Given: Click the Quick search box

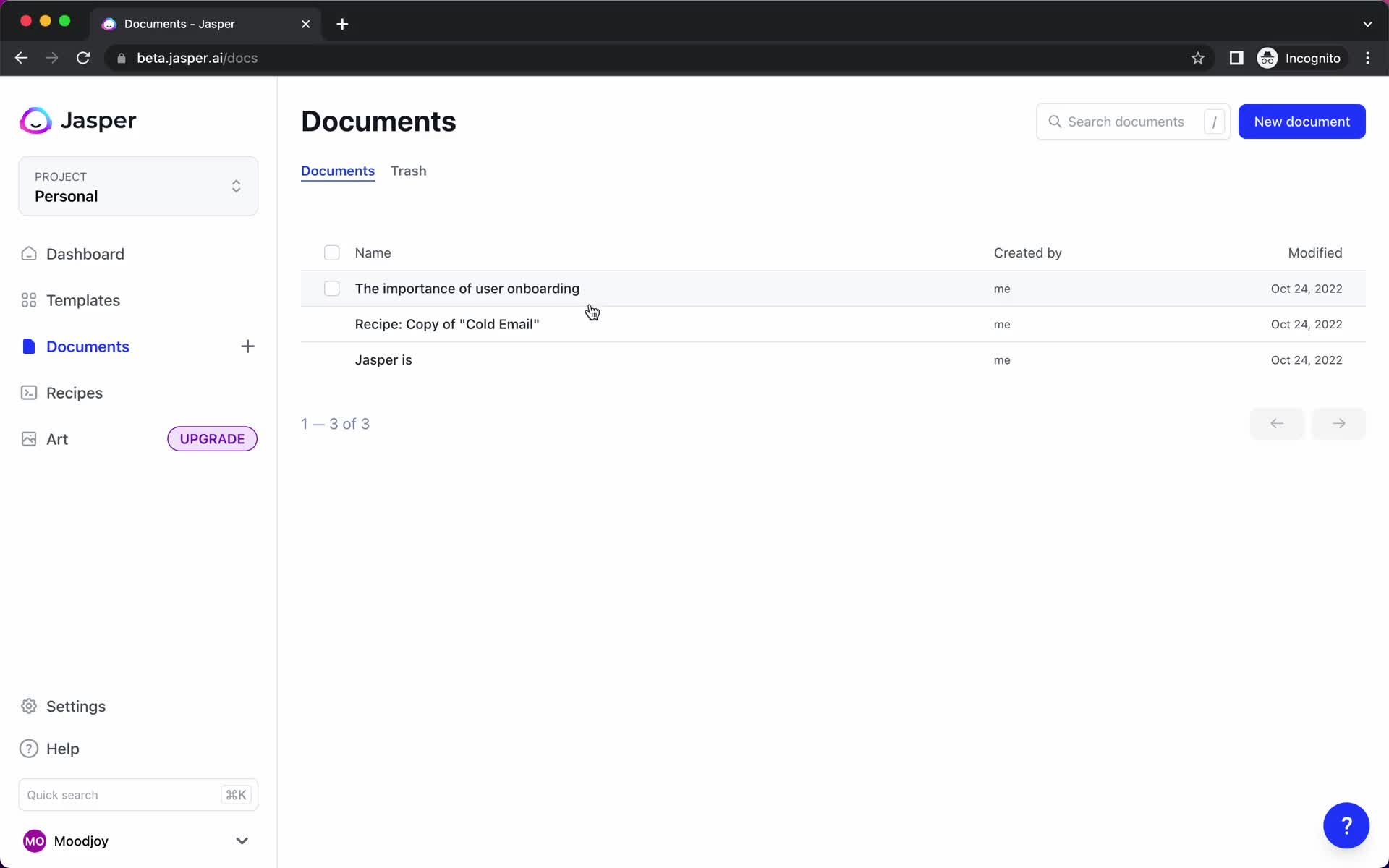Looking at the screenshot, I should click(138, 795).
